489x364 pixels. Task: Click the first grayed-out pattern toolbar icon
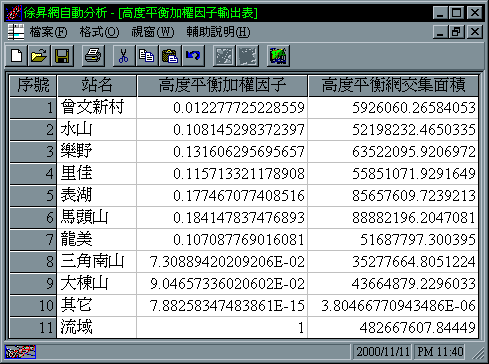pyautogui.click(x=224, y=56)
